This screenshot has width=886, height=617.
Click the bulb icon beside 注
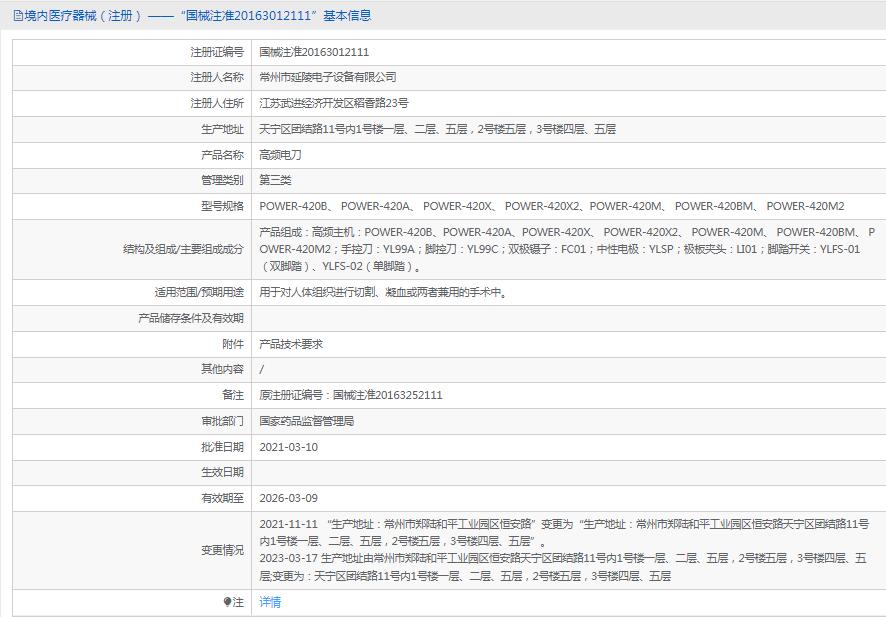[227, 602]
